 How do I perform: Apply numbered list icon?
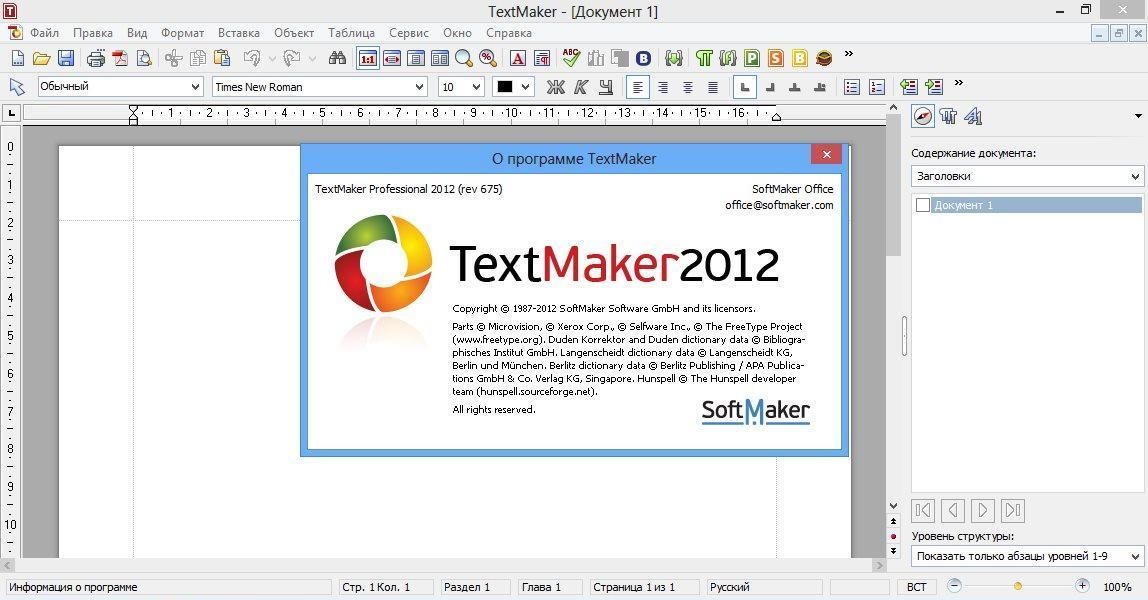pos(876,87)
